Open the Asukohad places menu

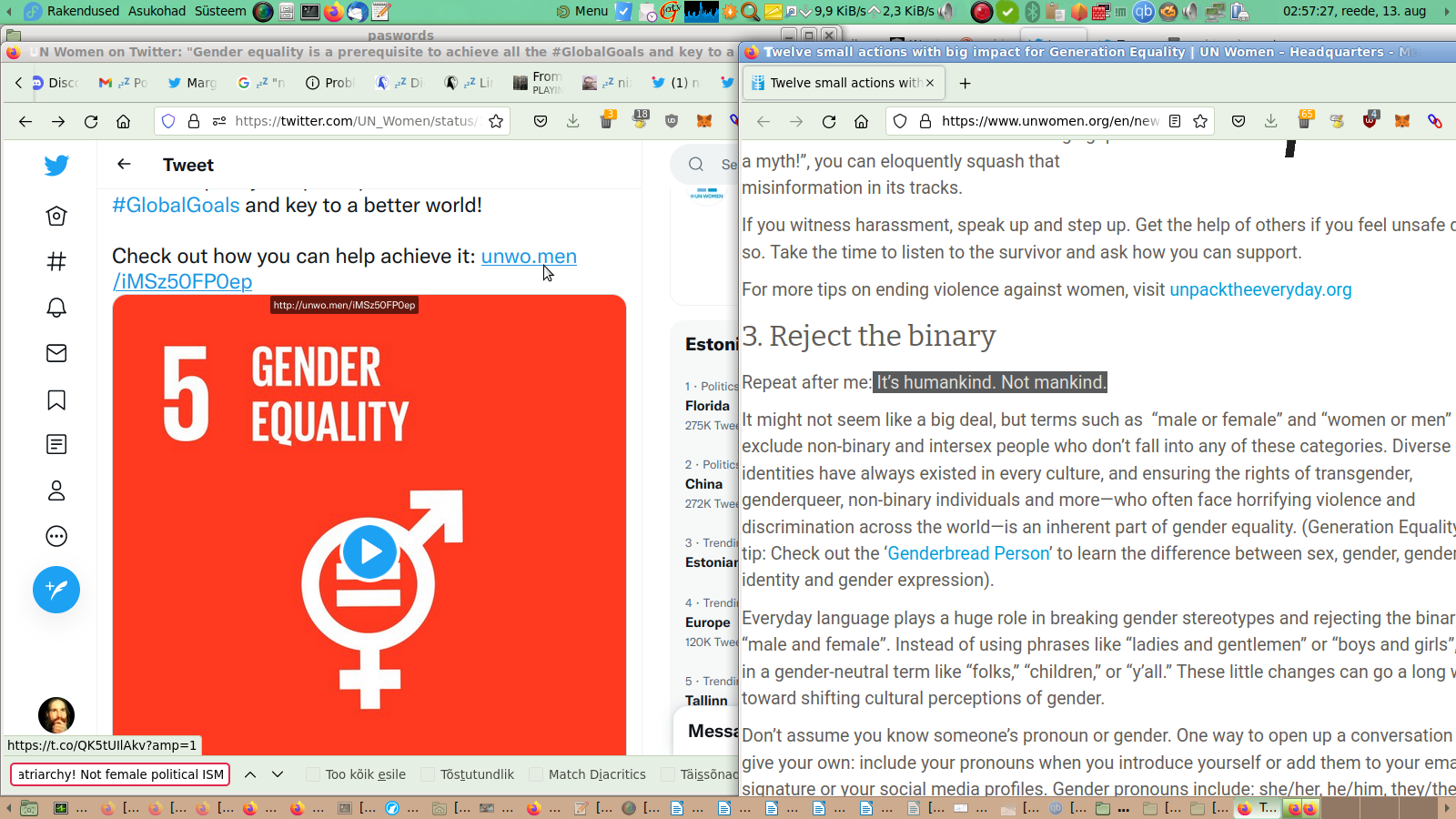[x=157, y=11]
